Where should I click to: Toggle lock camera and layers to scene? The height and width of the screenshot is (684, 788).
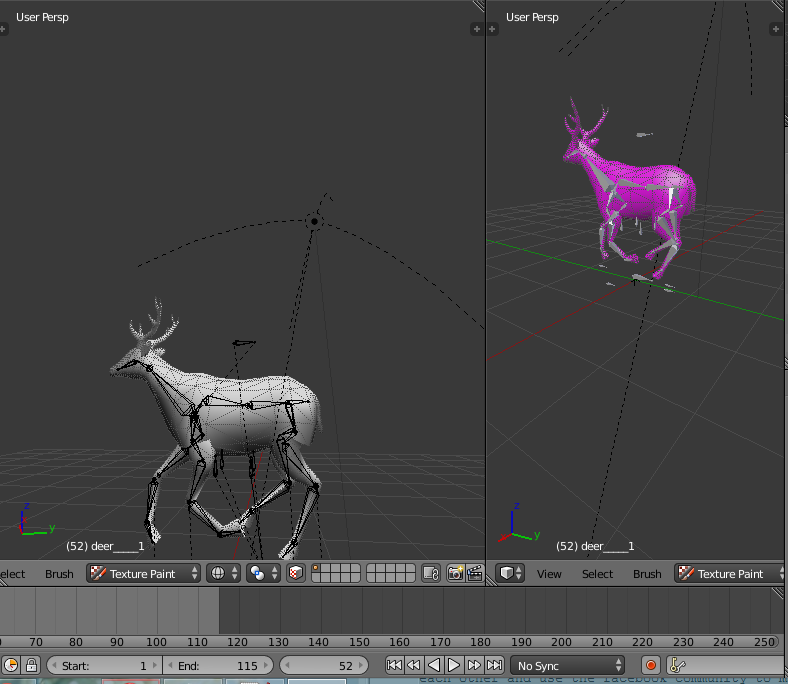pyautogui.click(x=431, y=573)
